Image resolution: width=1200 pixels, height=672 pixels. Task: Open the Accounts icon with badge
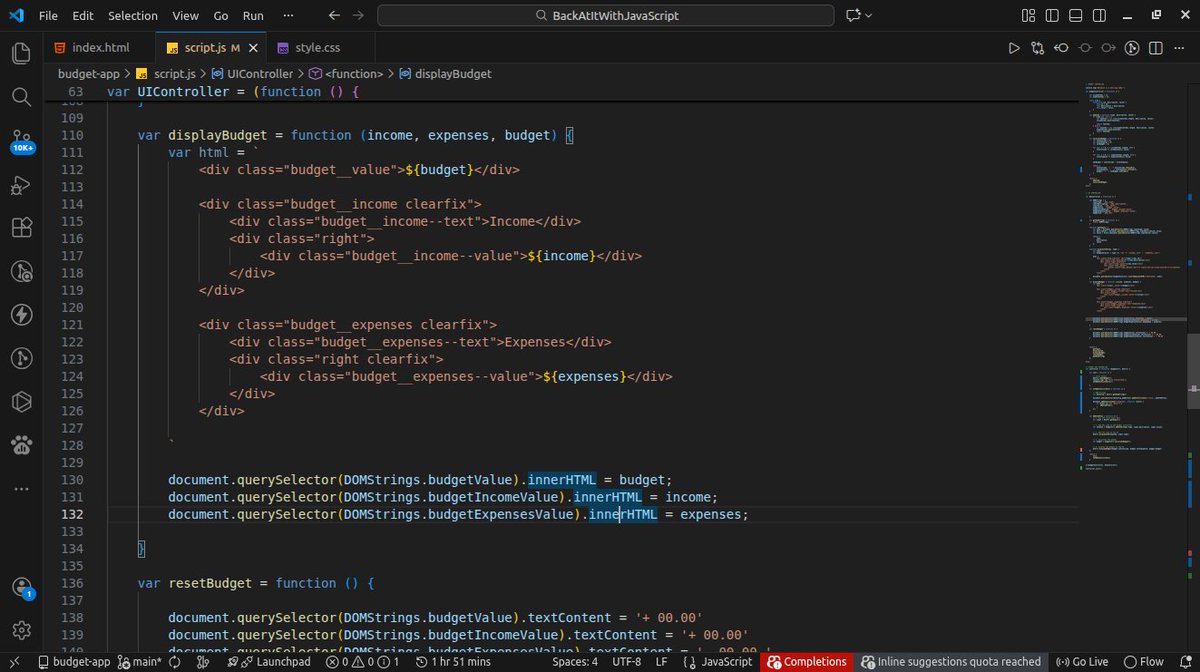(x=21, y=588)
